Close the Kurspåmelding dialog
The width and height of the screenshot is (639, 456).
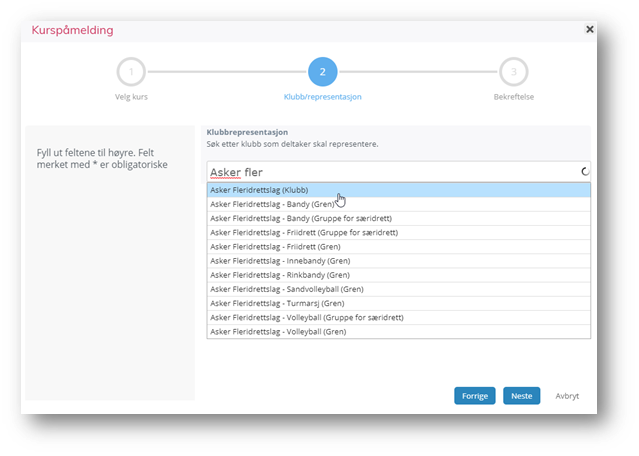(589, 29)
